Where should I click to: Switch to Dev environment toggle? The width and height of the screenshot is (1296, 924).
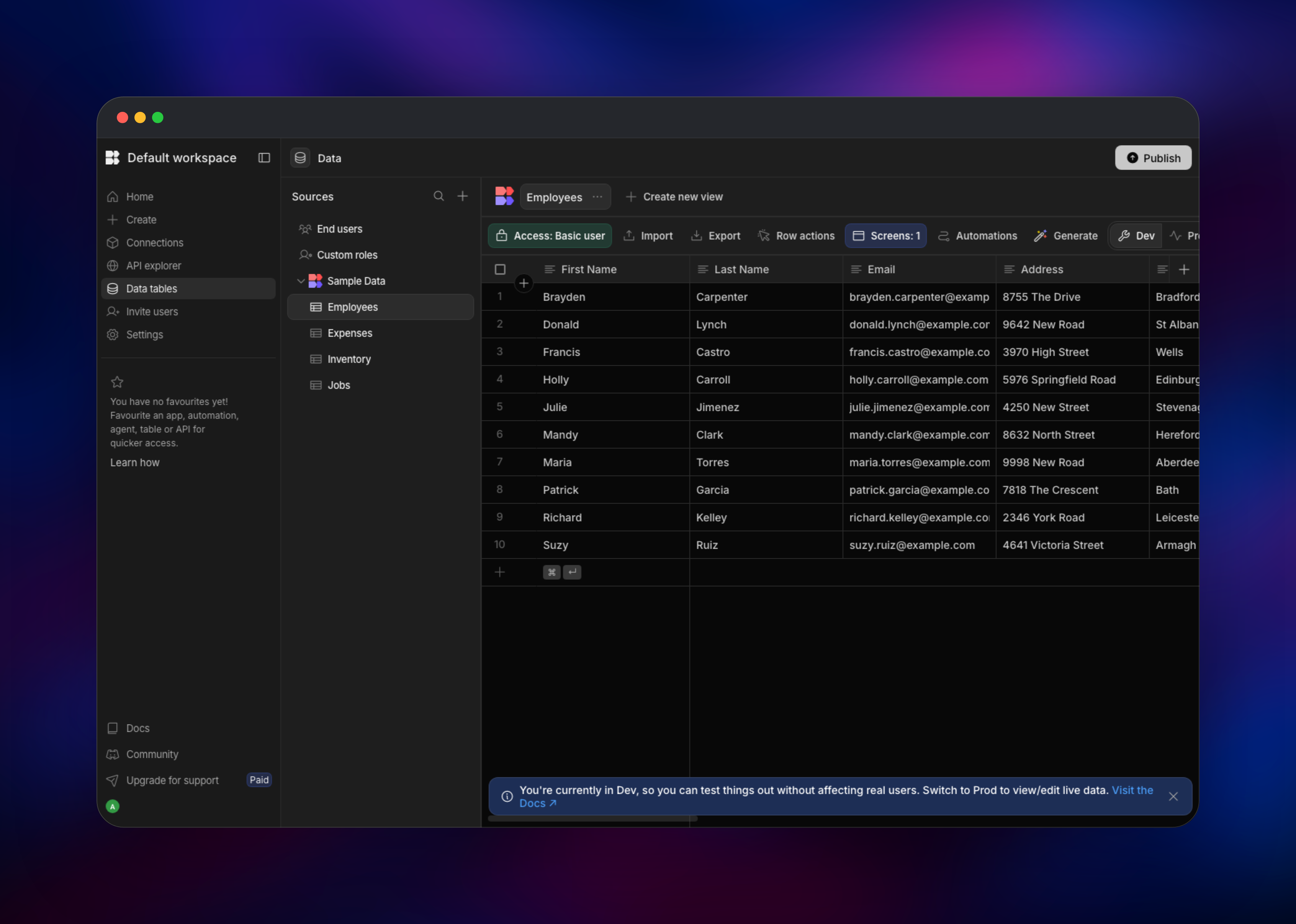[x=1137, y=236]
